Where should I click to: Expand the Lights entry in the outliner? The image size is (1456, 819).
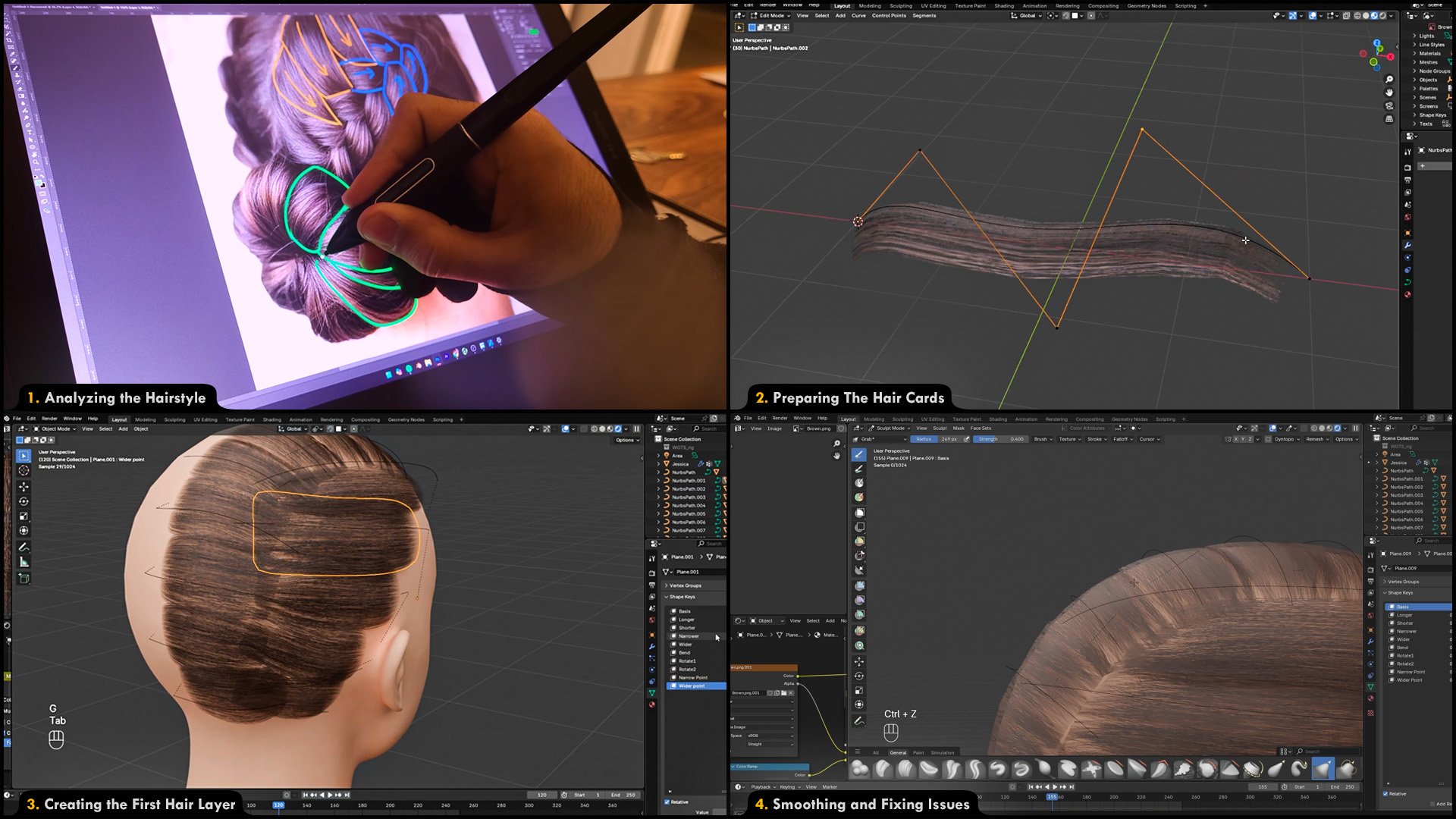(1415, 36)
